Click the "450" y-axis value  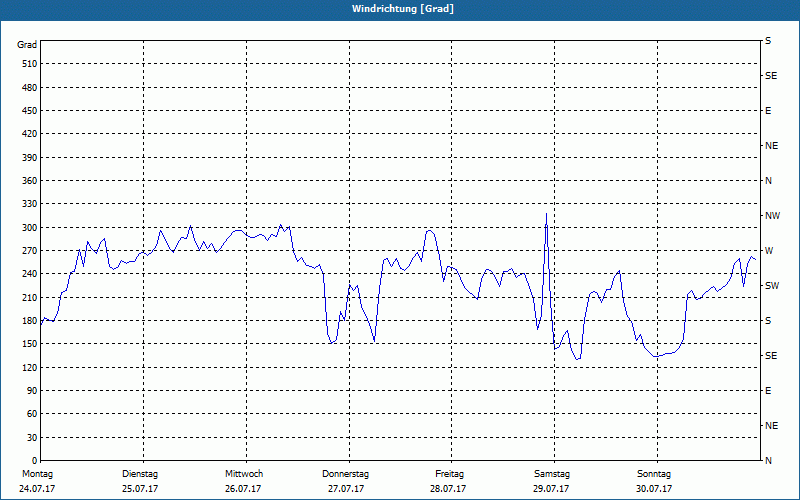(30, 111)
